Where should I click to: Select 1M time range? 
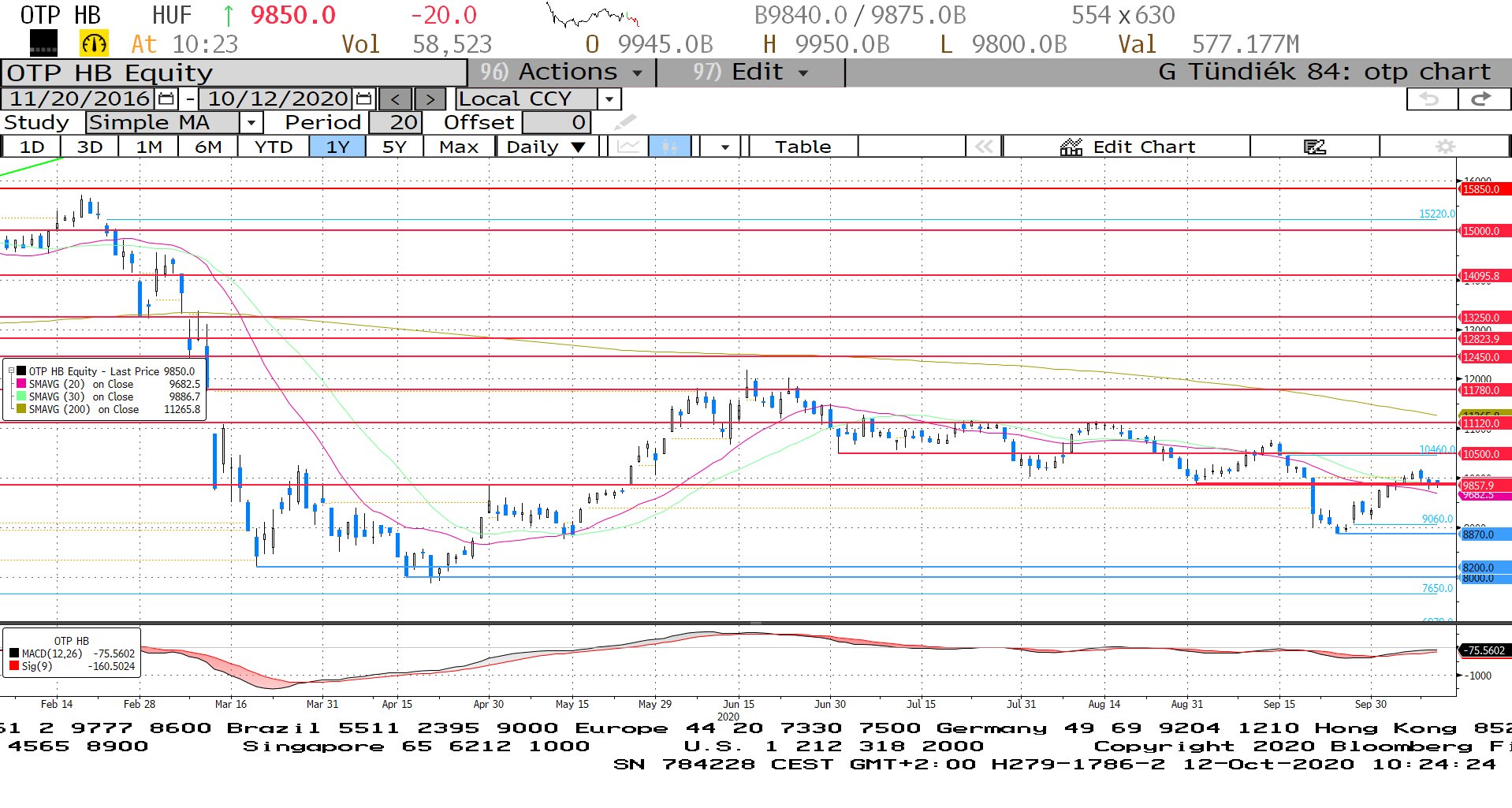click(x=149, y=147)
